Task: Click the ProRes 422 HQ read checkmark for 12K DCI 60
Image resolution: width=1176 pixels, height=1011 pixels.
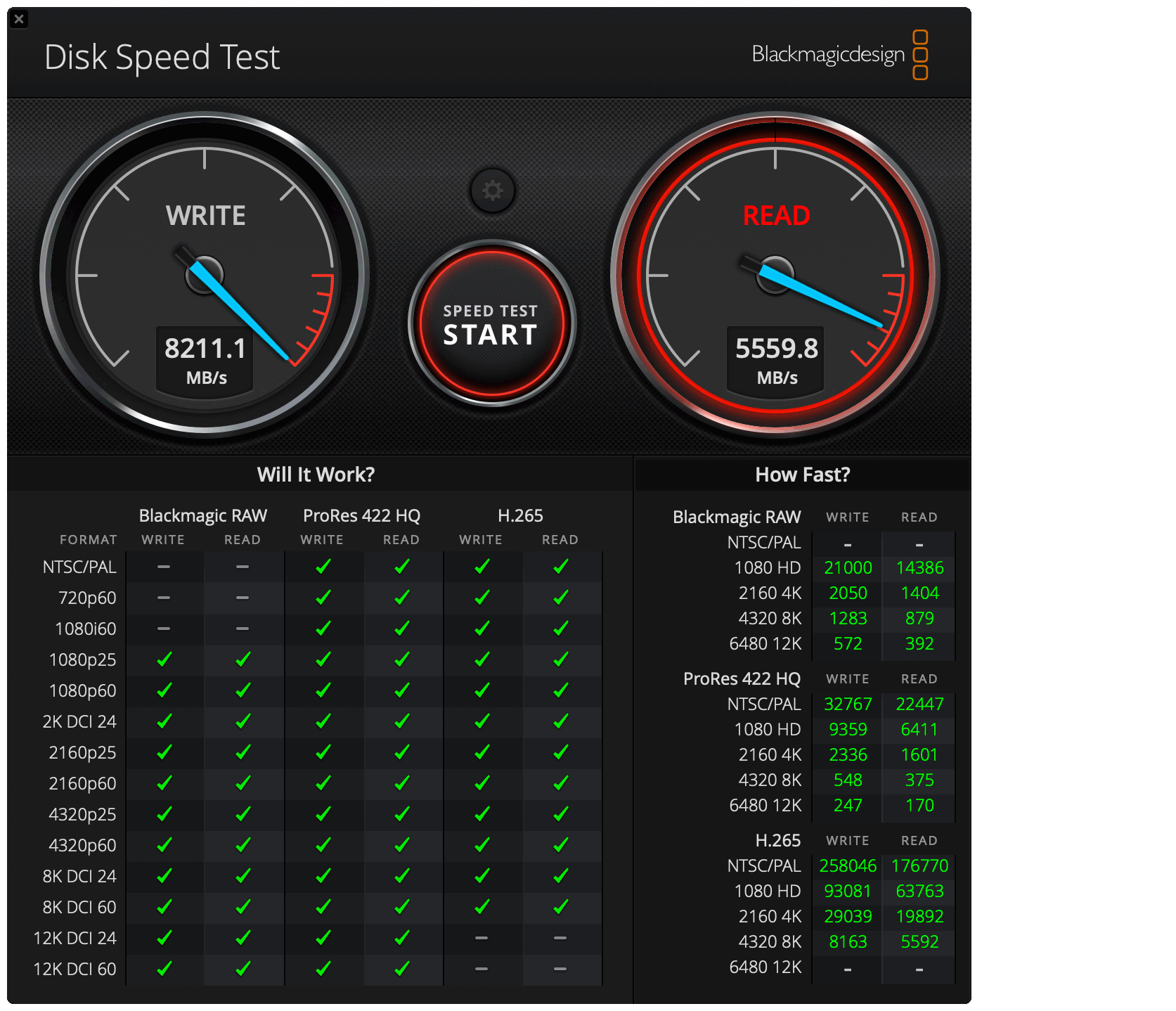Action: point(401,969)
